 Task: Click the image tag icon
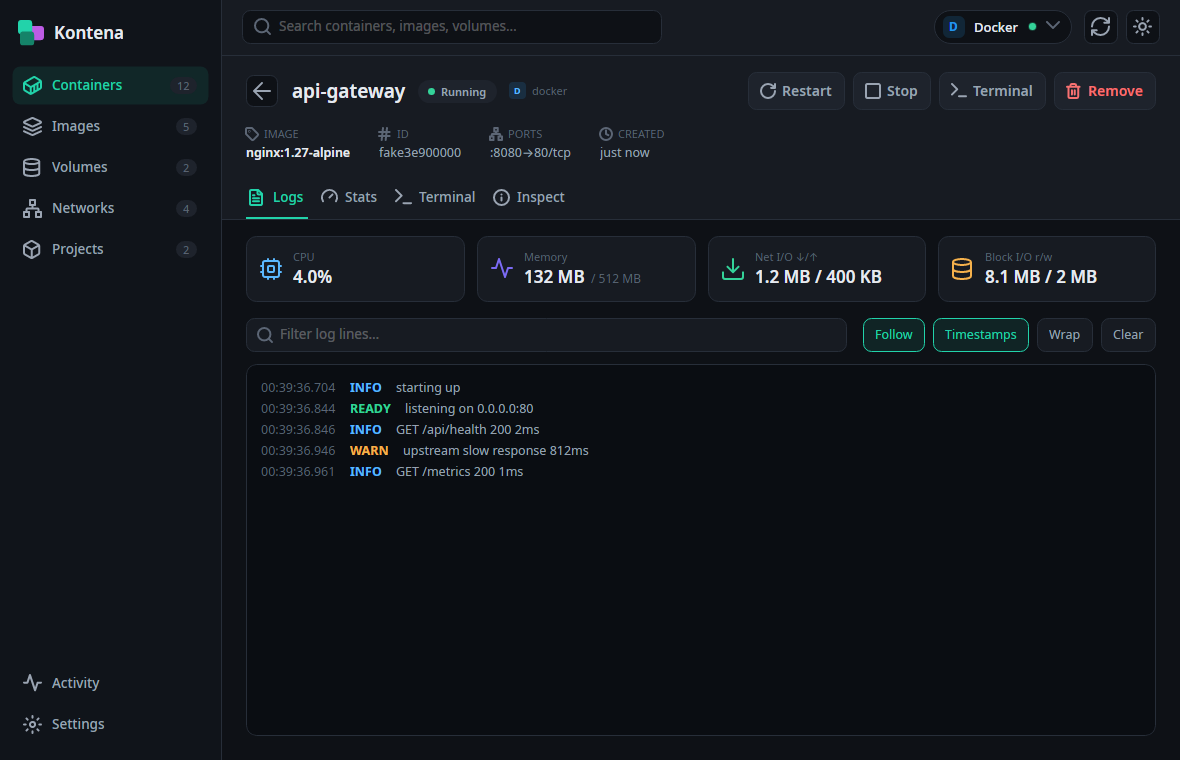[x=252, y=134]
